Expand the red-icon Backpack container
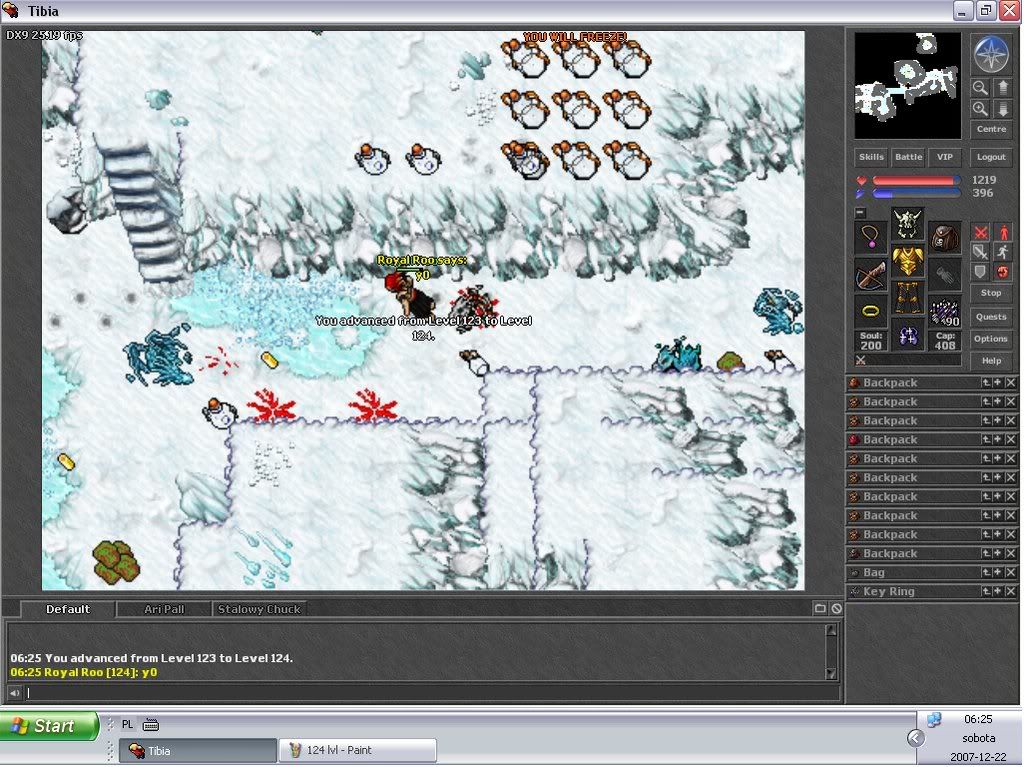 (x=998, y=440)
